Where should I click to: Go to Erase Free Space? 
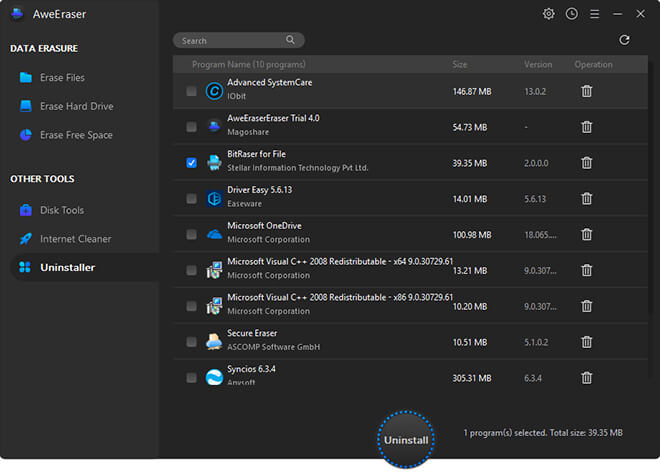[x=76, y=135]
